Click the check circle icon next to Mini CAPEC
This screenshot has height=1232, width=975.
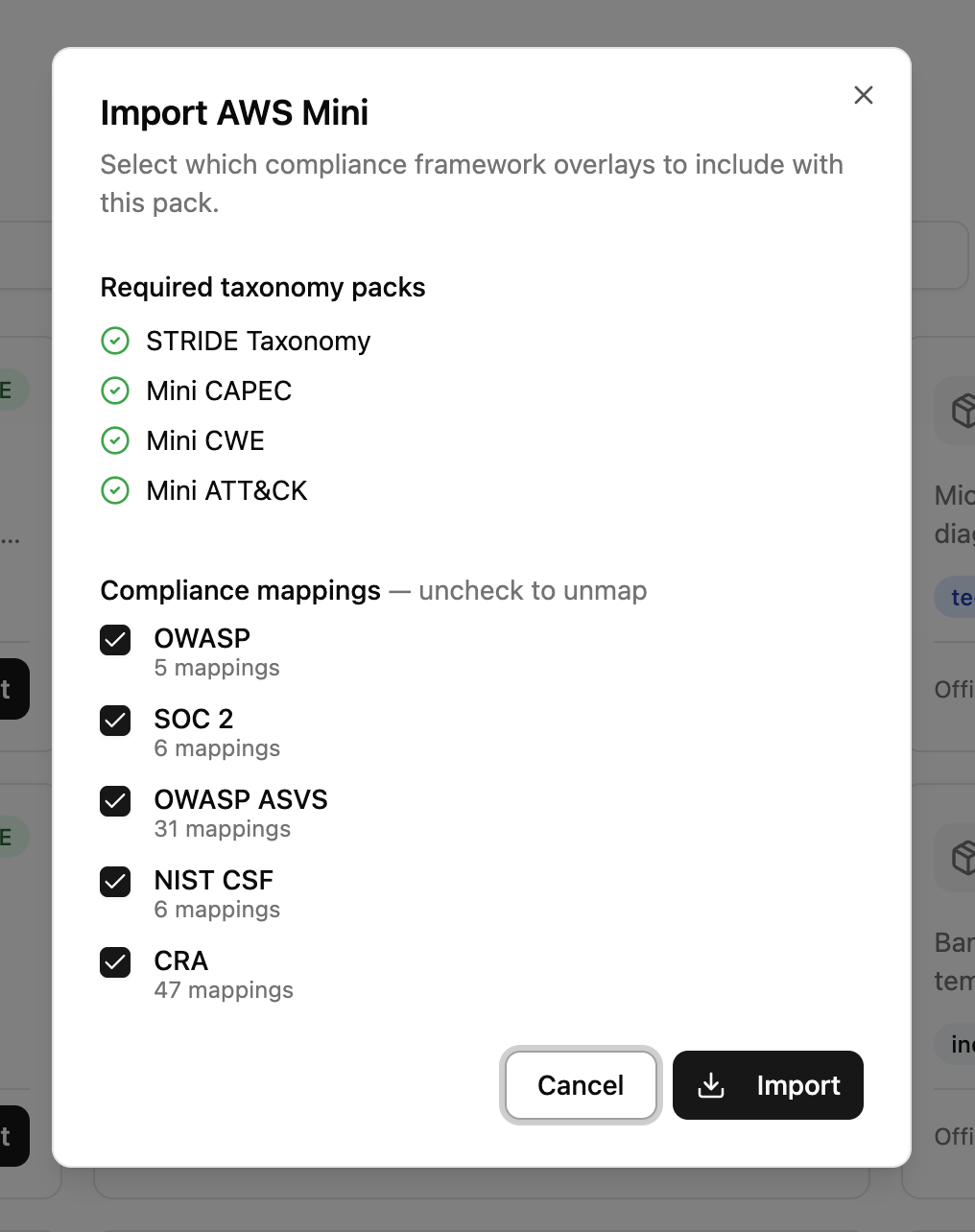pyautogui.click(x=114, y=391)
